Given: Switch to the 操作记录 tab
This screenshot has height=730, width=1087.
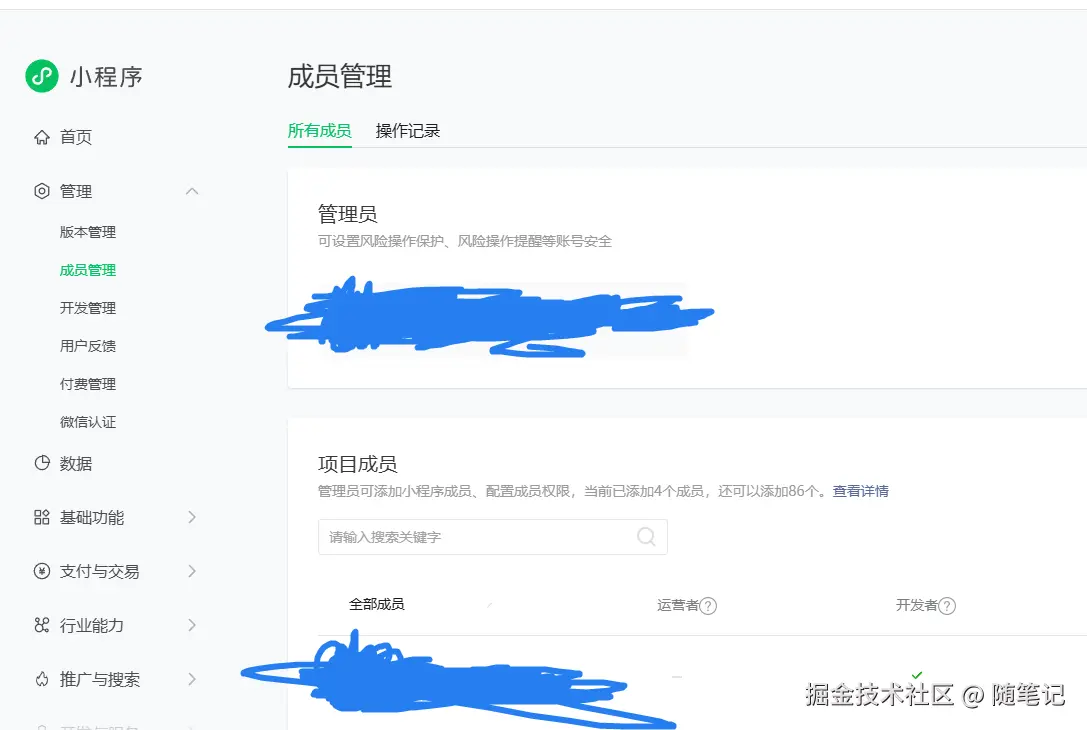Looking at the screenshot, I should coord(407,130).
